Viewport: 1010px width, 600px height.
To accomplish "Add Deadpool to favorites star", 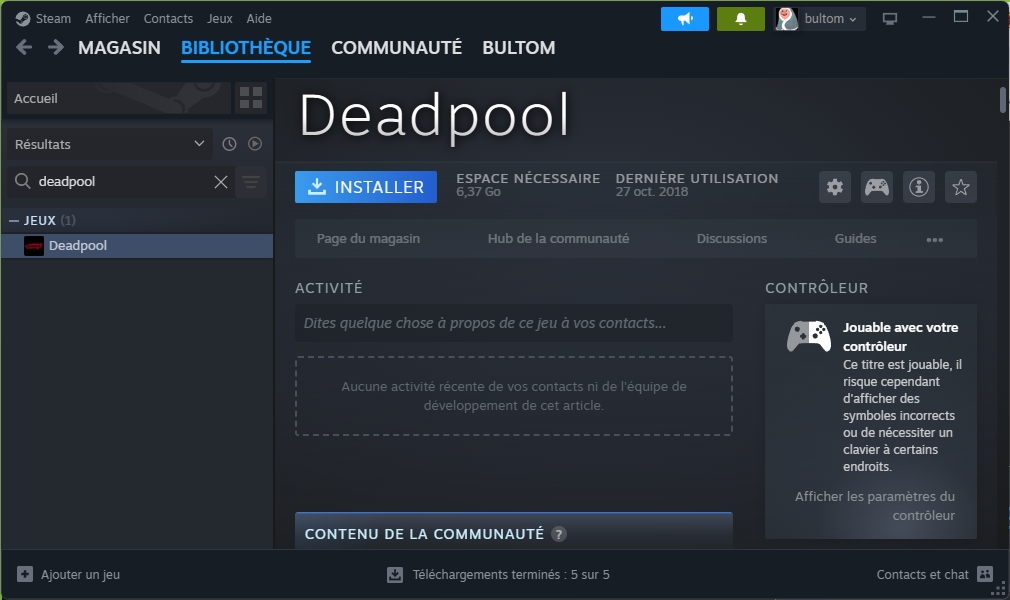I will [x=961, y=187].
